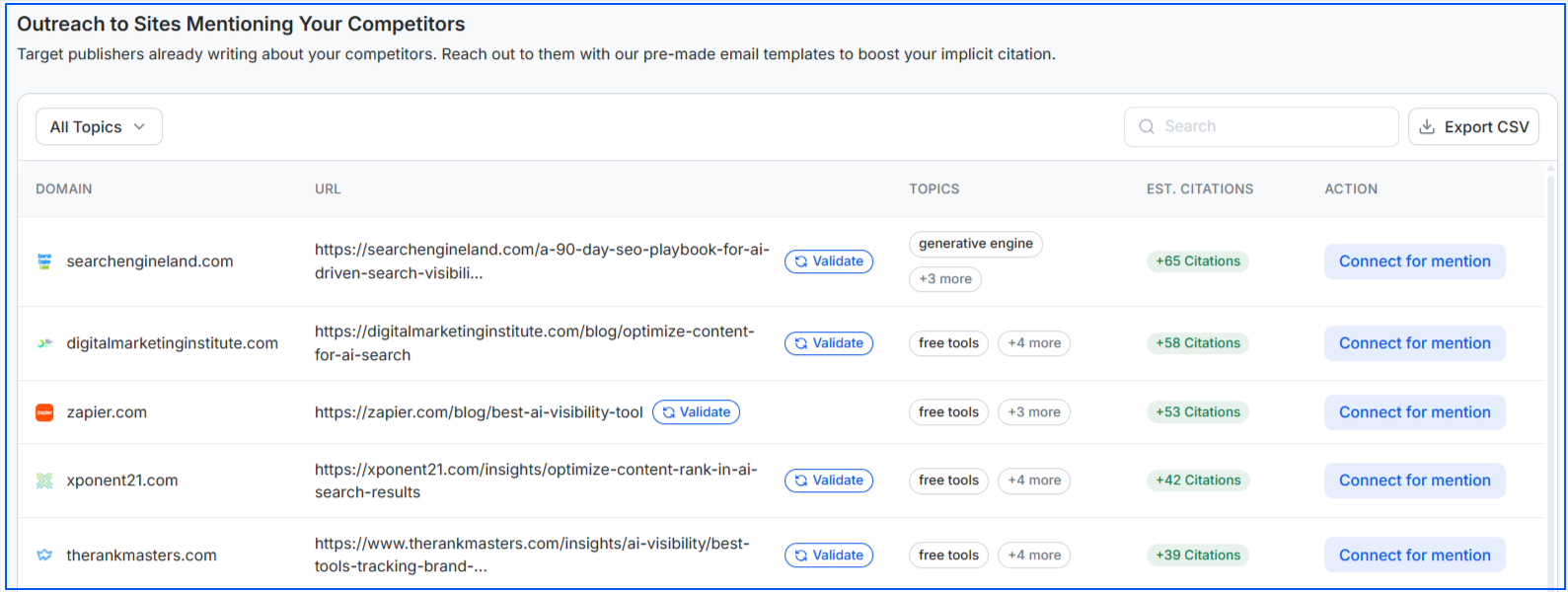
Task: Click the DOMAIN column header
Action: click(x=64, y=189)
